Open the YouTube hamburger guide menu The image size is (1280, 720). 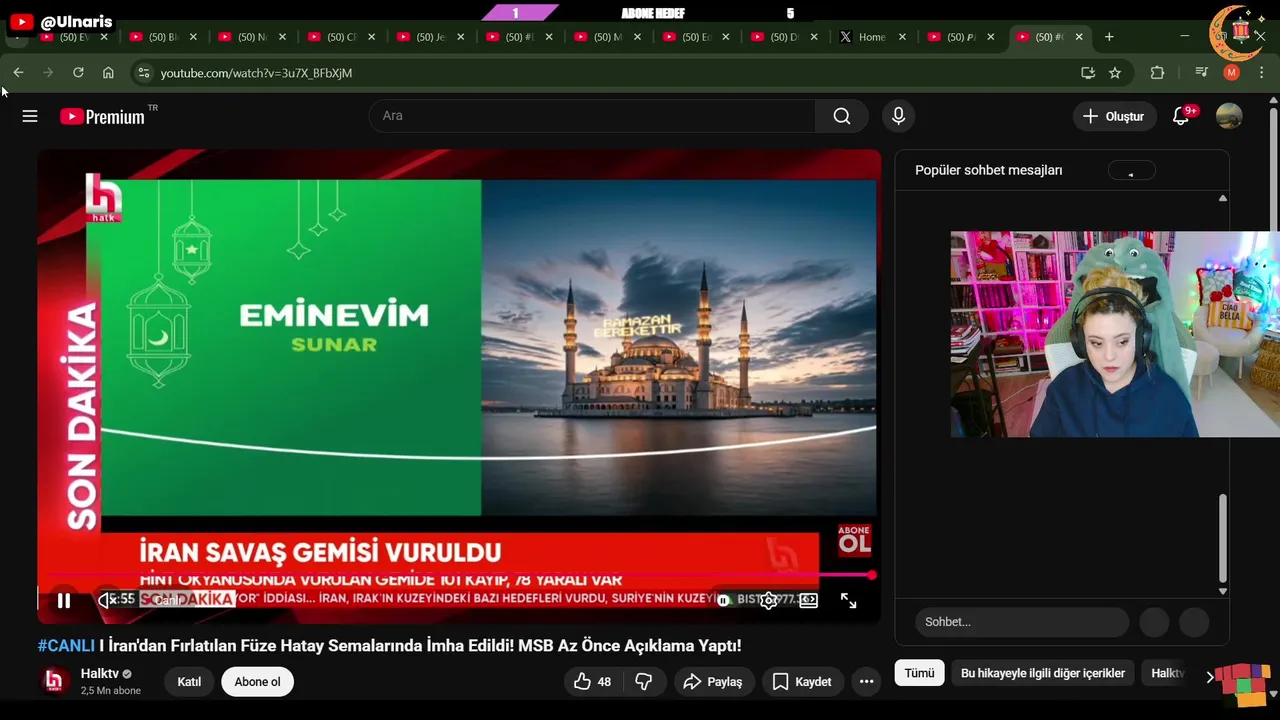tap(30, 116)
